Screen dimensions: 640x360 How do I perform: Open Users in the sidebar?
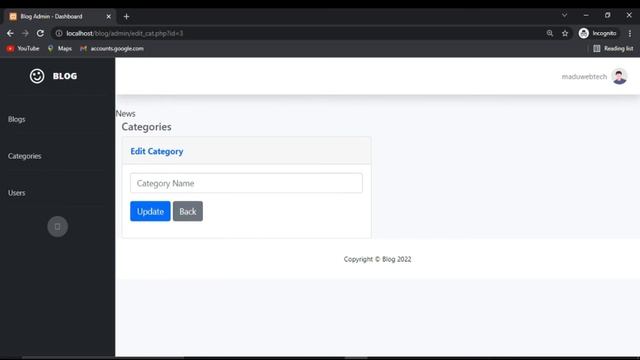pos(17,193)
